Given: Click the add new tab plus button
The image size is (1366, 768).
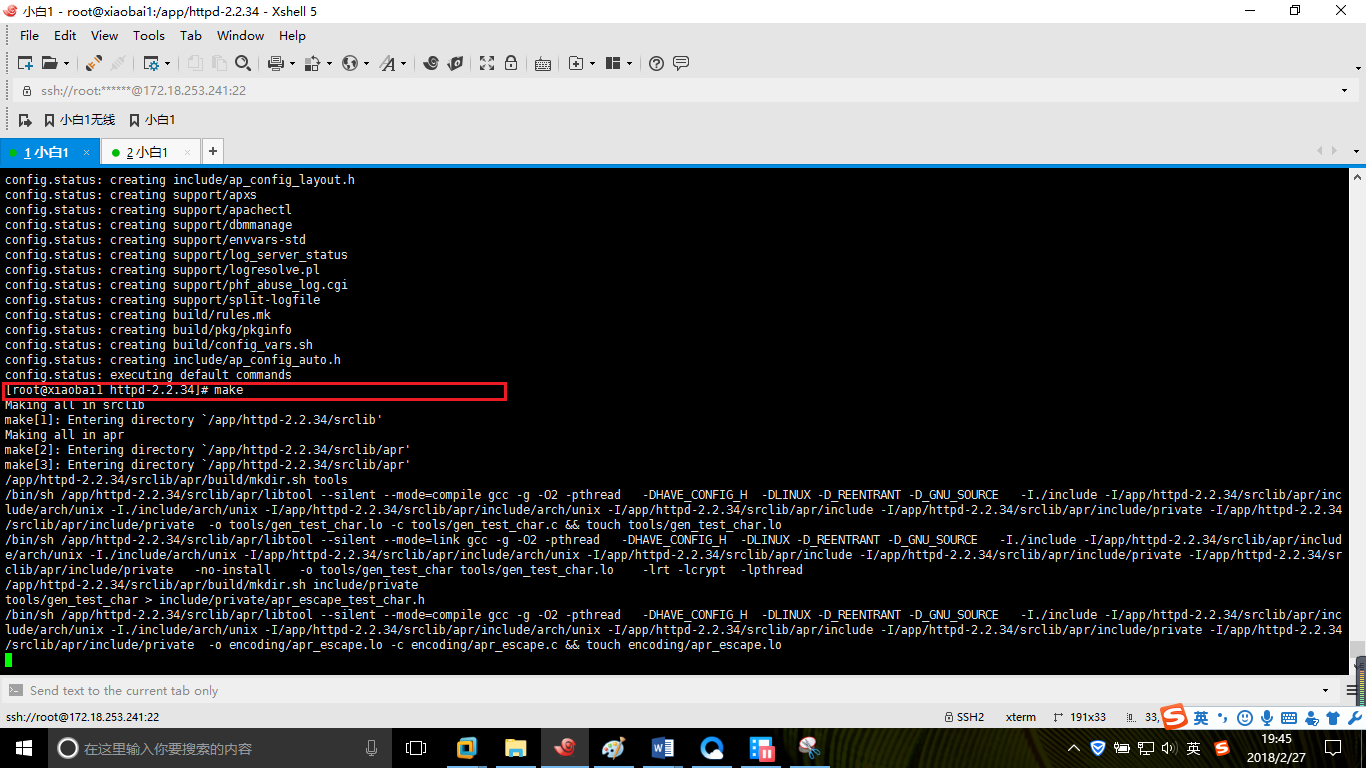Looking at the screenshot, I should [212, 152].
